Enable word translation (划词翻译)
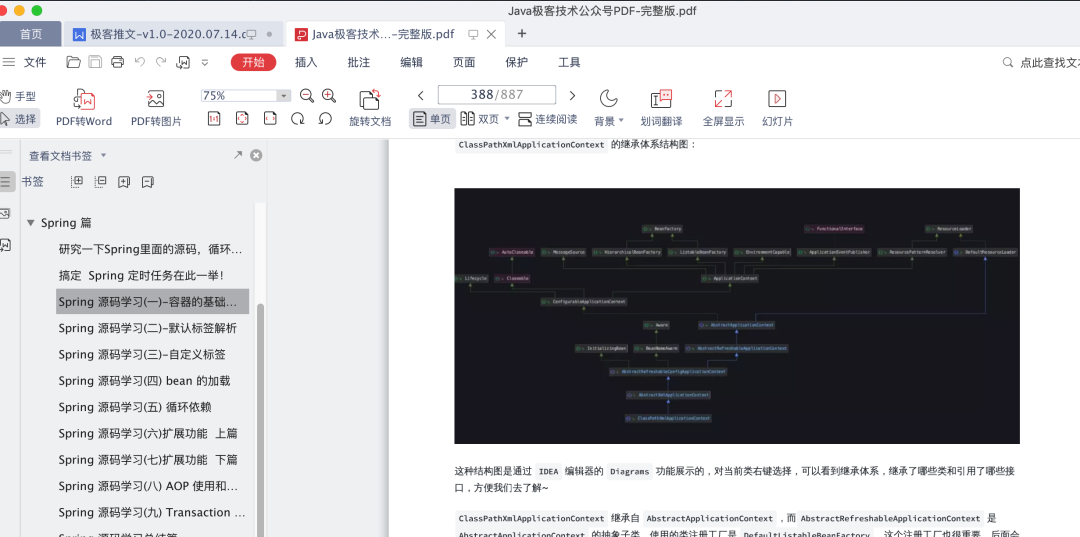The image size is (1080, 537). (x=661, y=108)
